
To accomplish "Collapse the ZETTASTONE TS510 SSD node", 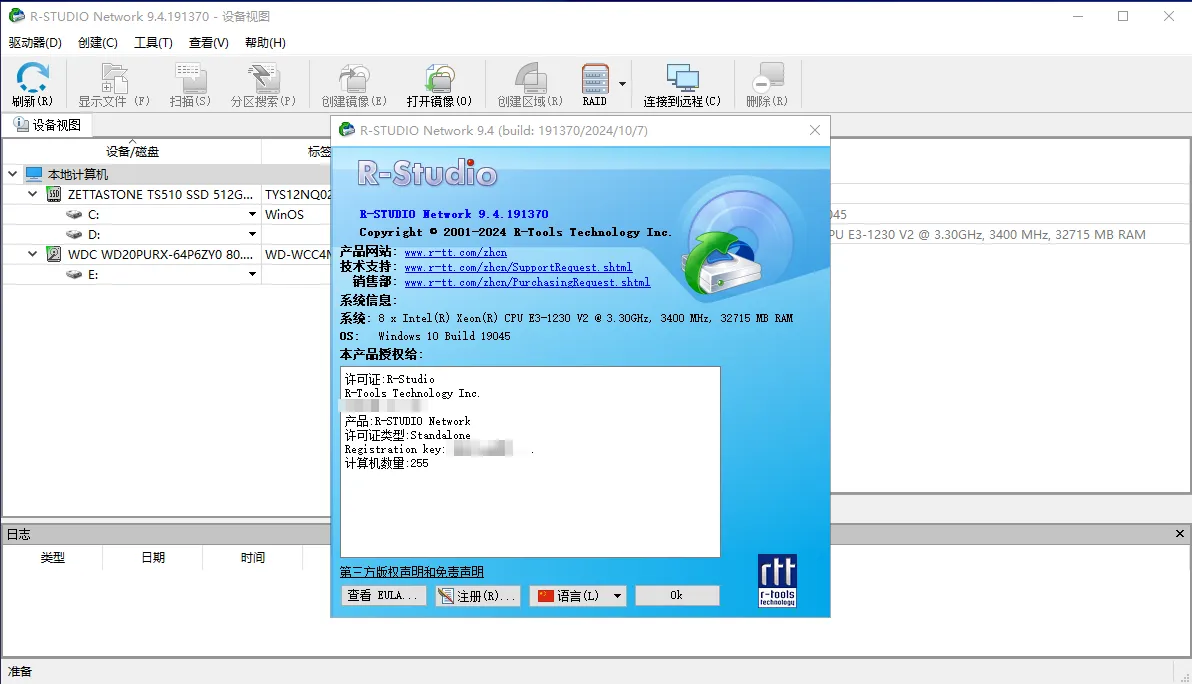I will [32, 194].
